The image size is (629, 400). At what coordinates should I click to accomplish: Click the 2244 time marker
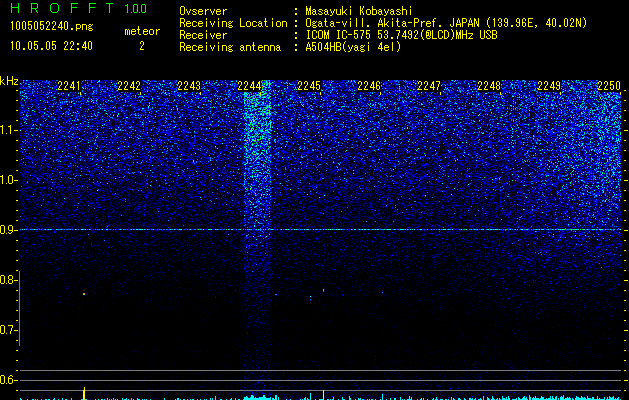click(x=249, y=86)
